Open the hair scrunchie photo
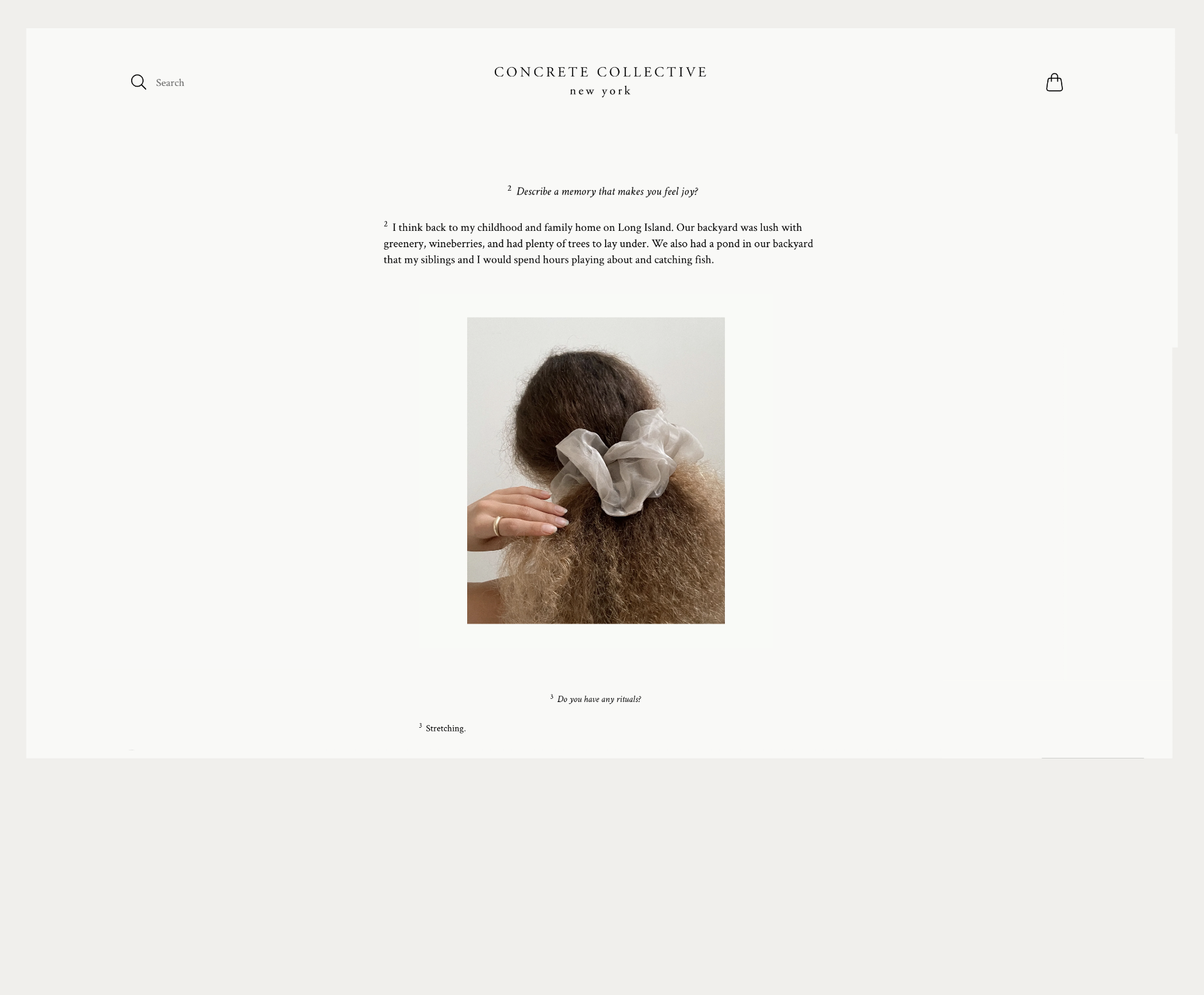 coord(596,471)
